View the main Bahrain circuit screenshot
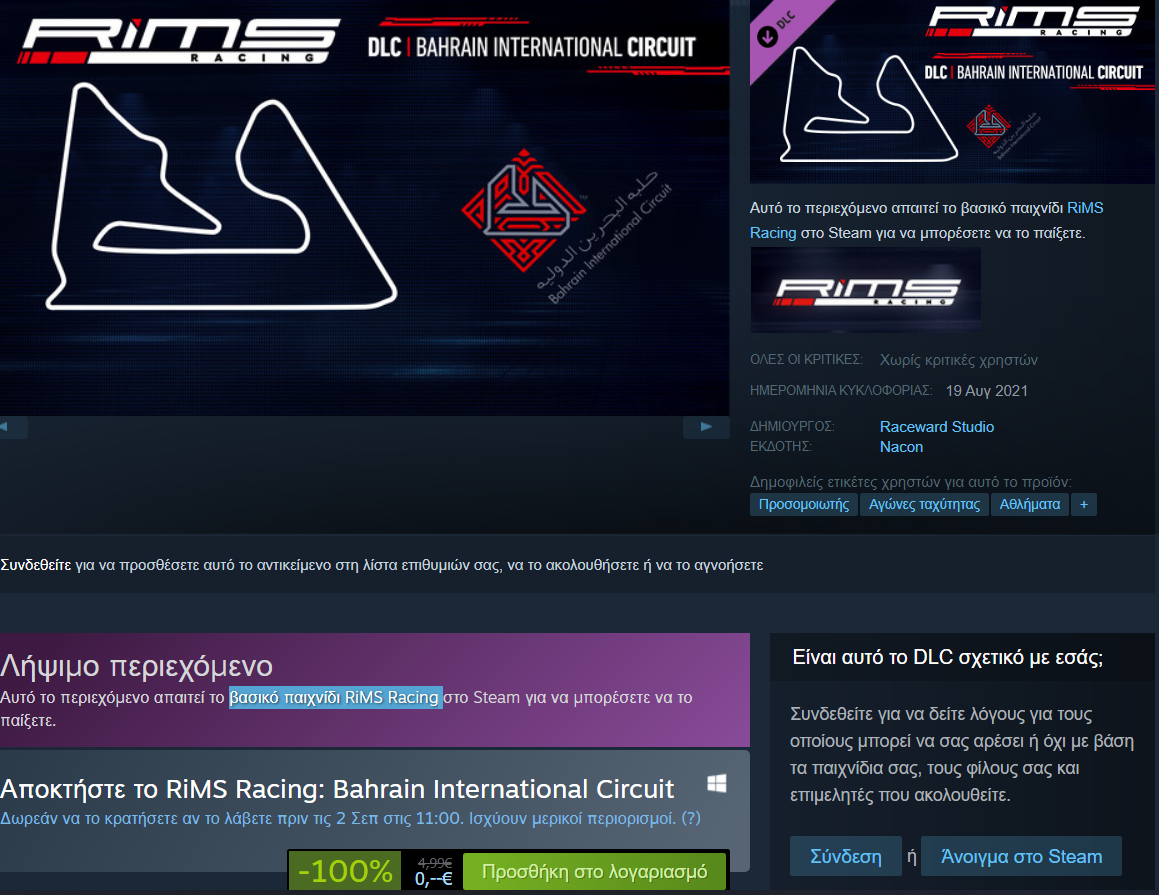This screenshot has width=1159, height=895. (364, 208)
